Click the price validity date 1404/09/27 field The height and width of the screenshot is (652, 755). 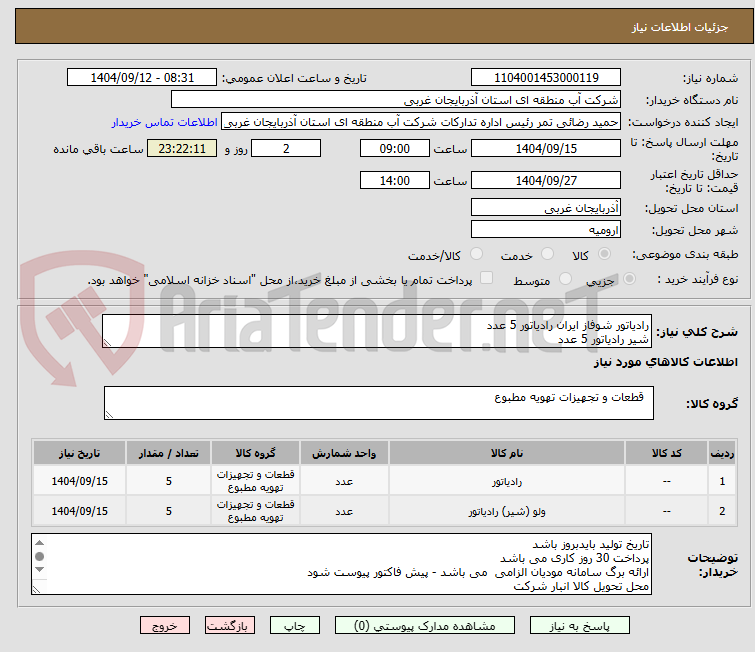tap(546, 180)
